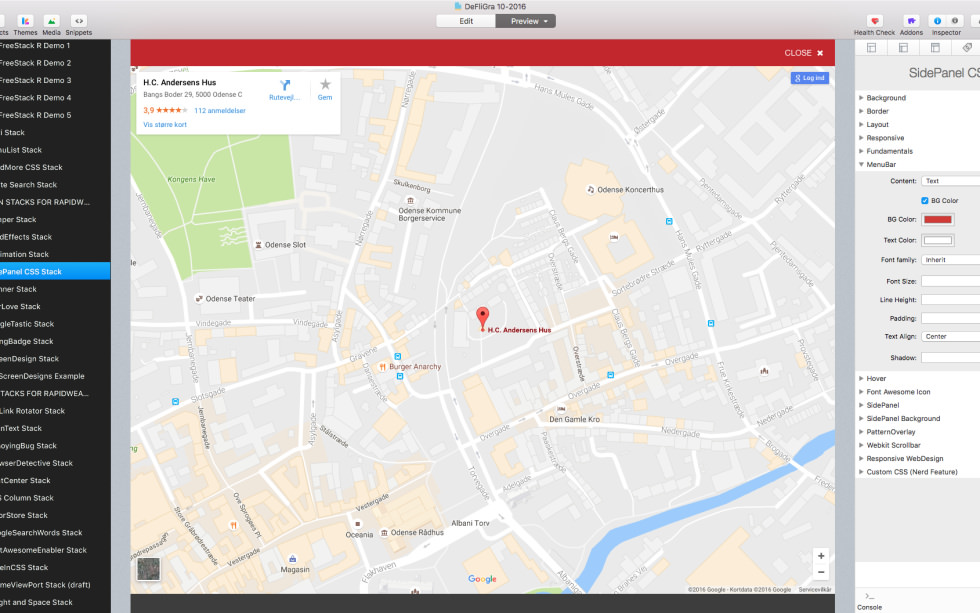Expand the Layout section
This screenshot has width=980, height=613.
(x=861, y=124)
